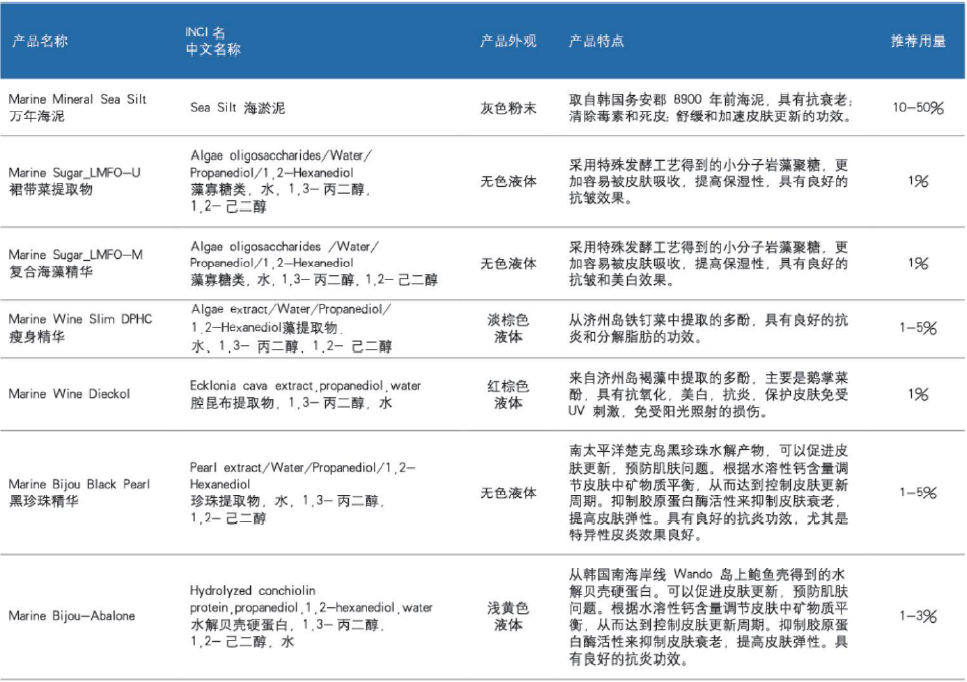The width and height of the screenshot is (967, 682).
Task: Click the INCI 名 中文名称 column header
Action: [x=213, y=41]
